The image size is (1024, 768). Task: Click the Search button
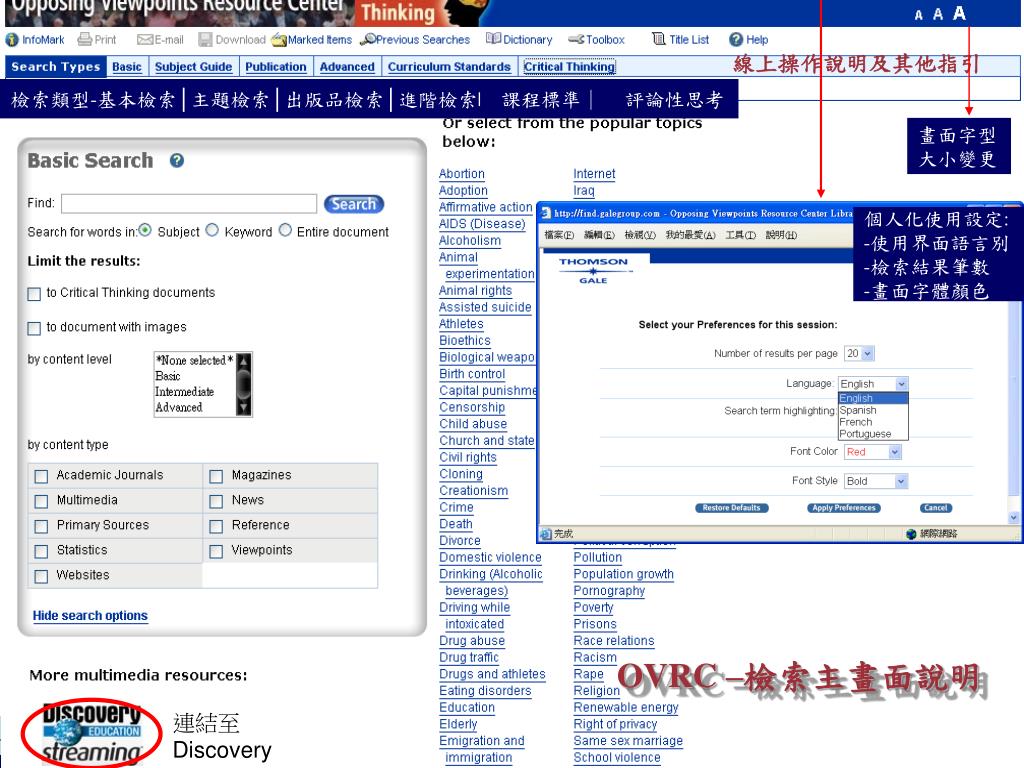tap(353, 204)
